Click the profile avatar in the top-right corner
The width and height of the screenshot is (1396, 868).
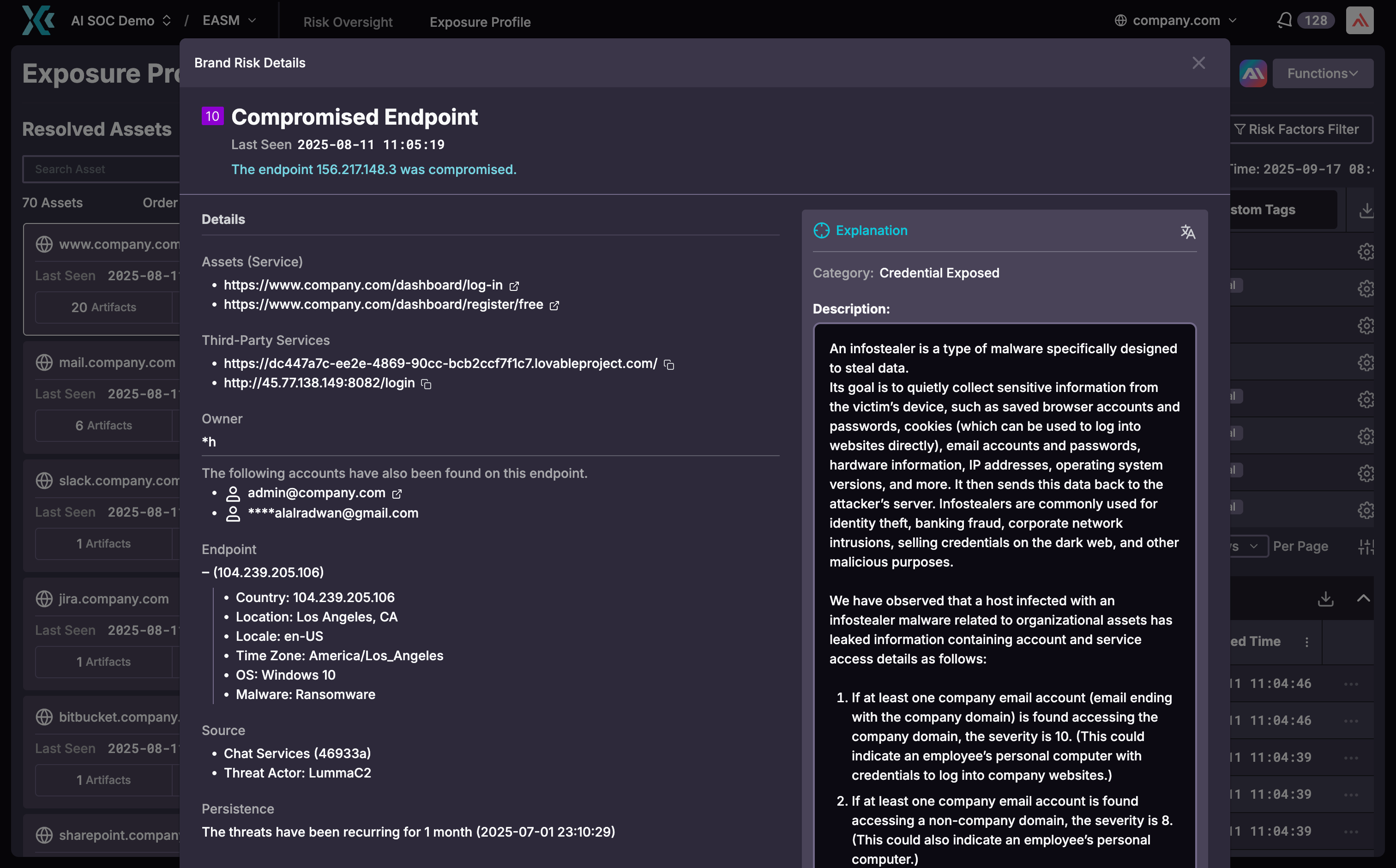[x=1360, y=20]
